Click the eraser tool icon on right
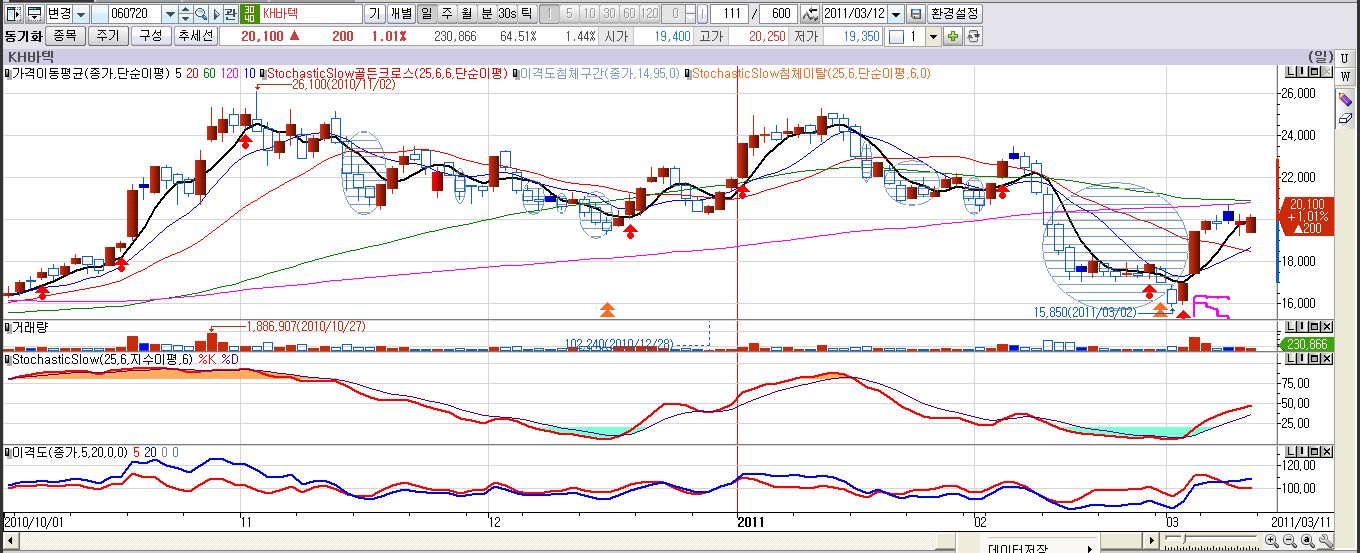The width and height of the screenshot is (1360, 553). click(1345, 118)
